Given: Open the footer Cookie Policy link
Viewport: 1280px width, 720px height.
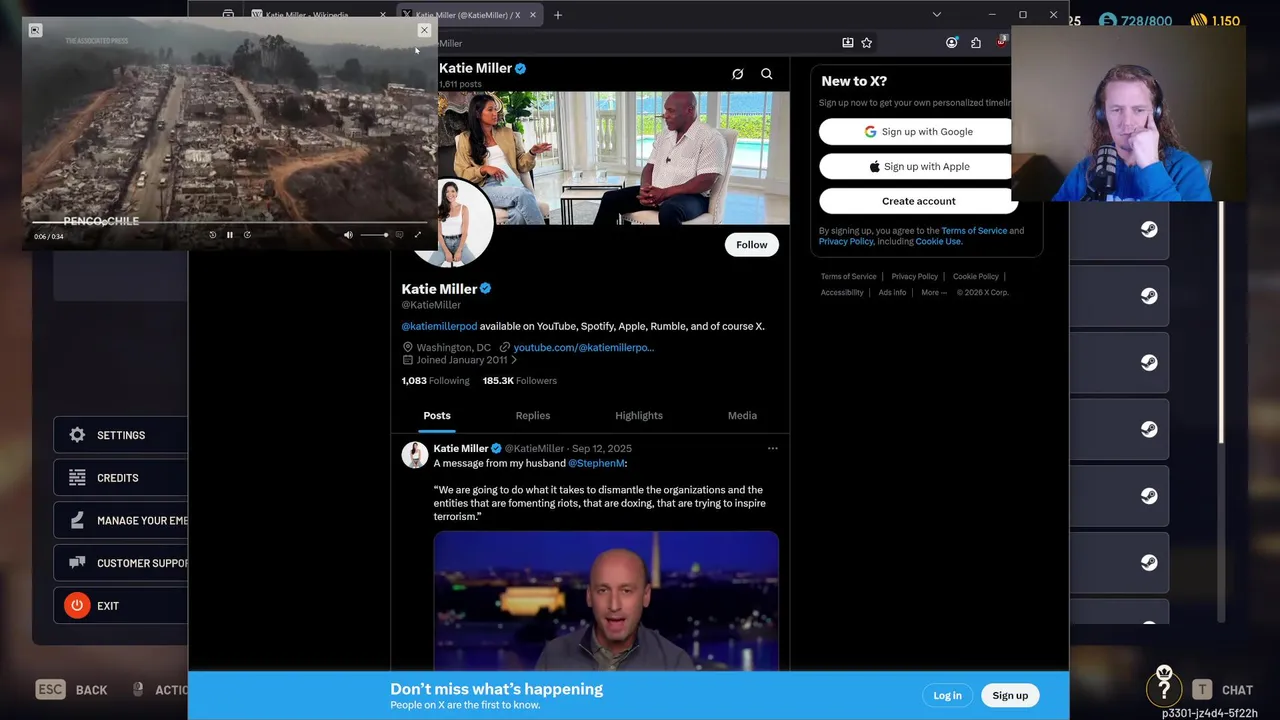Looking at the screenshot, I should tap(976, 277).
